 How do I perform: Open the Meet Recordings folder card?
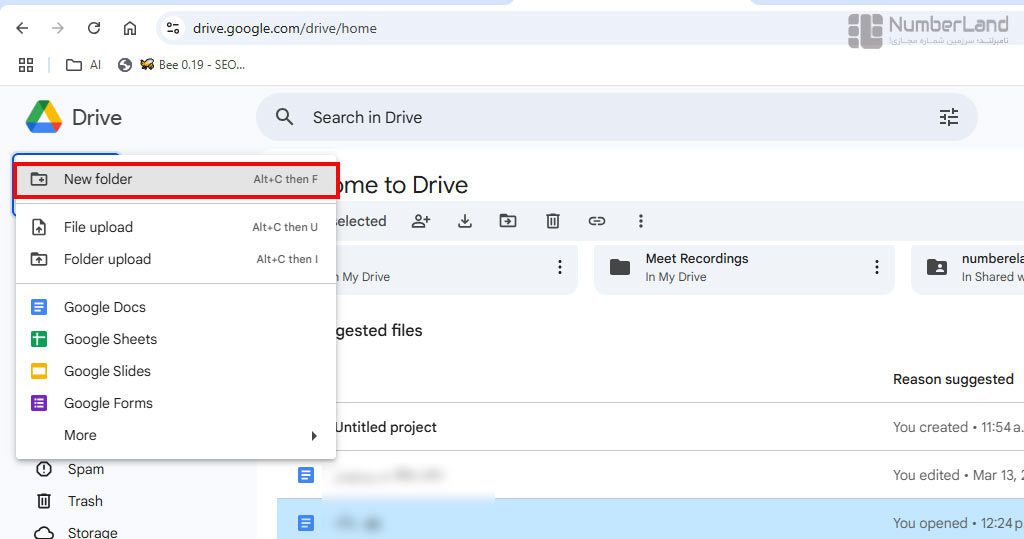click(x=744, y=269)
